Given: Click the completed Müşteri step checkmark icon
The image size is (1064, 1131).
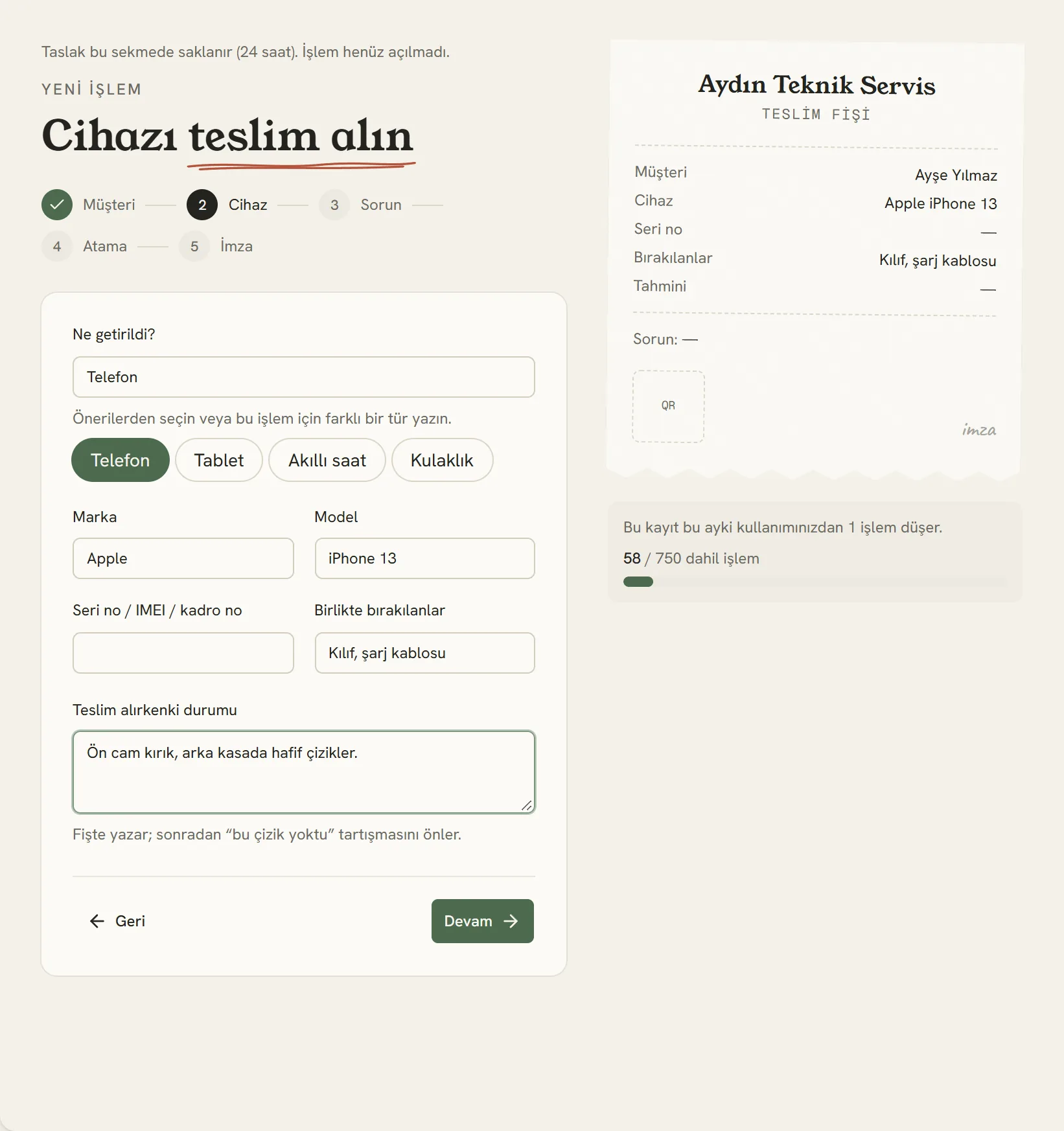Looking at the screenshot, I should pyautogui.click(x=57, y=205).
